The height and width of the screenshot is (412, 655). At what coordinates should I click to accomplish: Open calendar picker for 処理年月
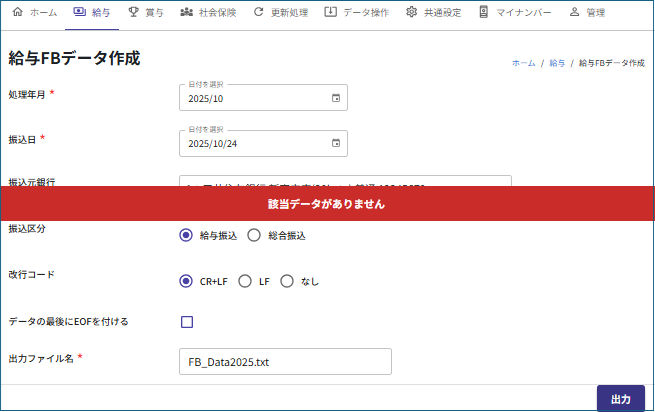coord(336,98)
